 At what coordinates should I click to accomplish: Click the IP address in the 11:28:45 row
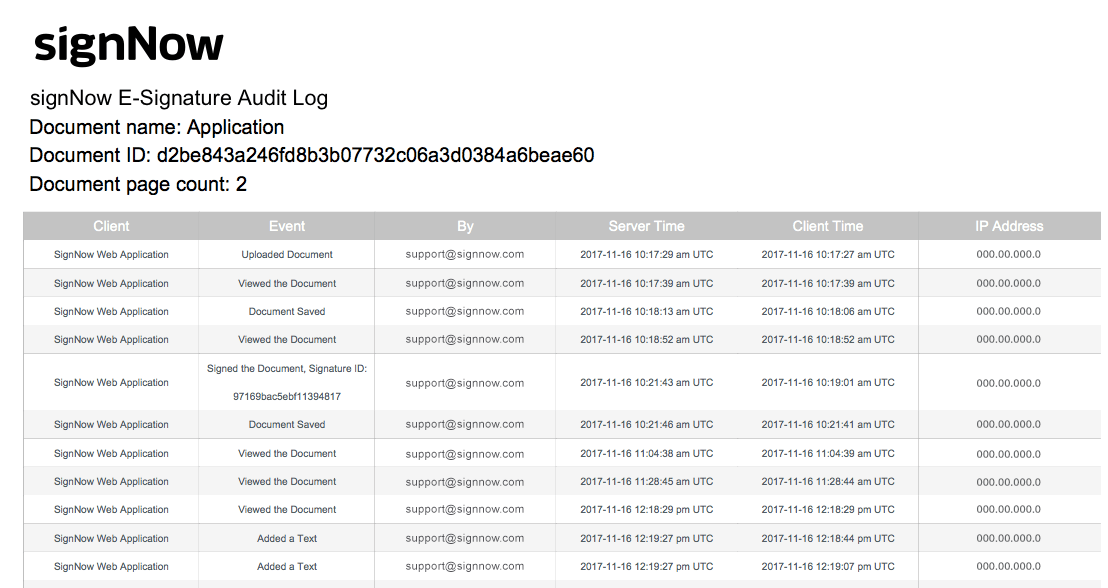(1008, 482)
